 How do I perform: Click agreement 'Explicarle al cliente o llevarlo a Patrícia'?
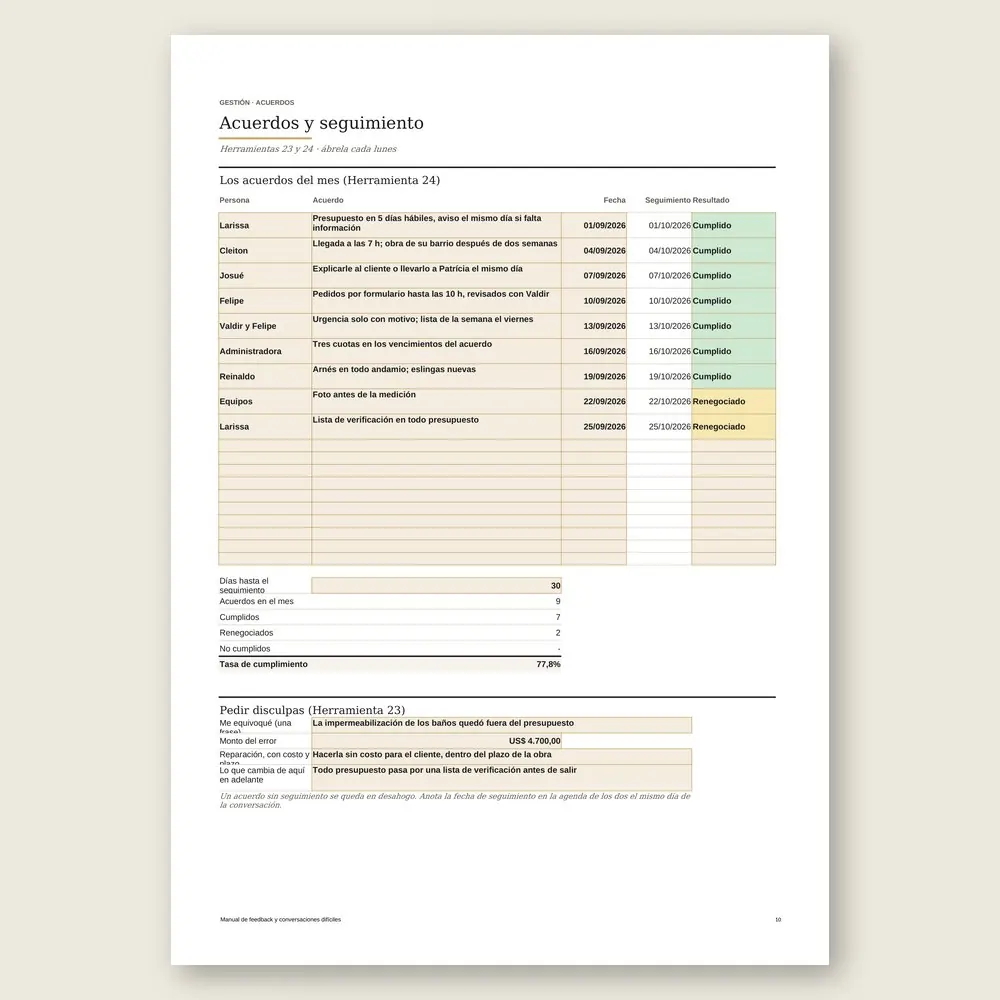click(x=436, y=276)
